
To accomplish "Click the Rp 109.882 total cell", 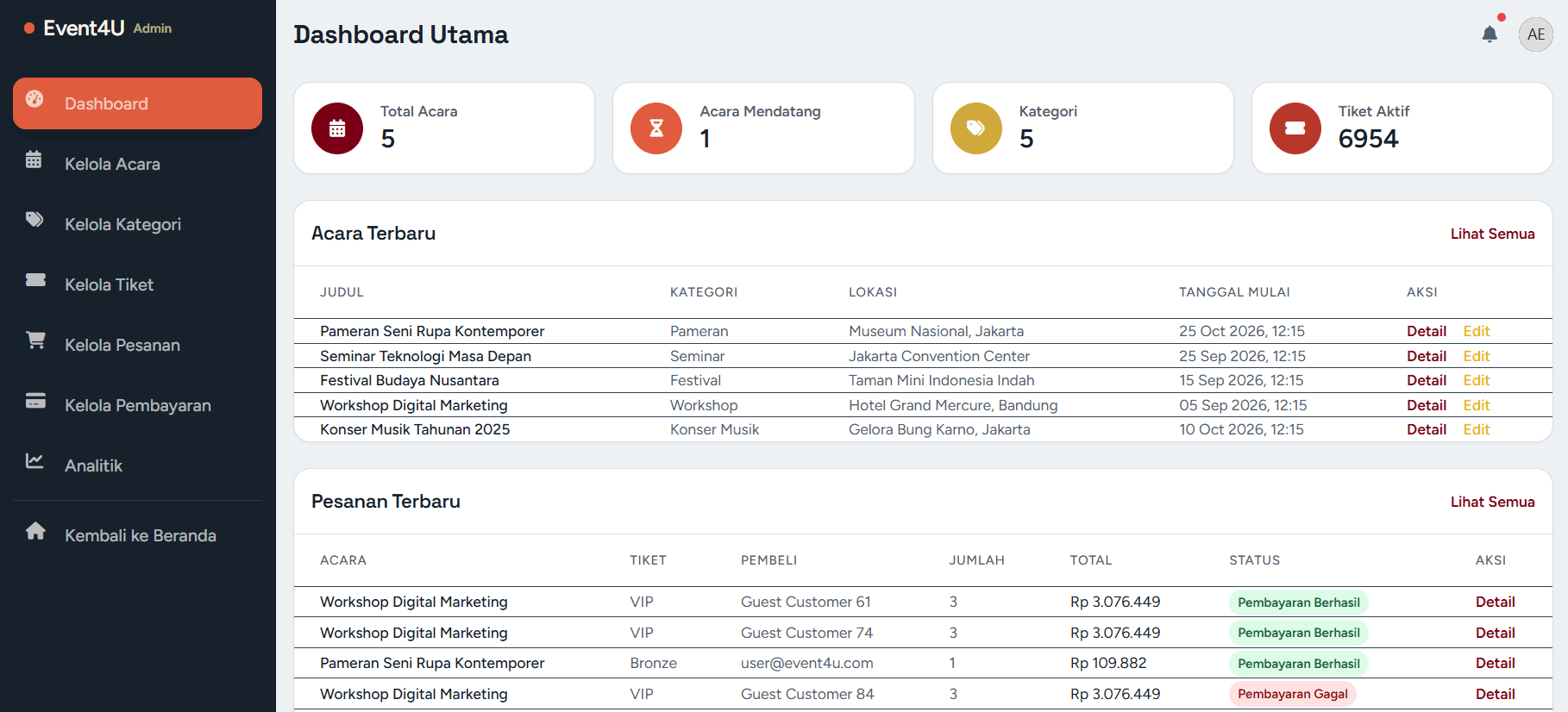I will pyautogui.click(x=1108, y=663).
